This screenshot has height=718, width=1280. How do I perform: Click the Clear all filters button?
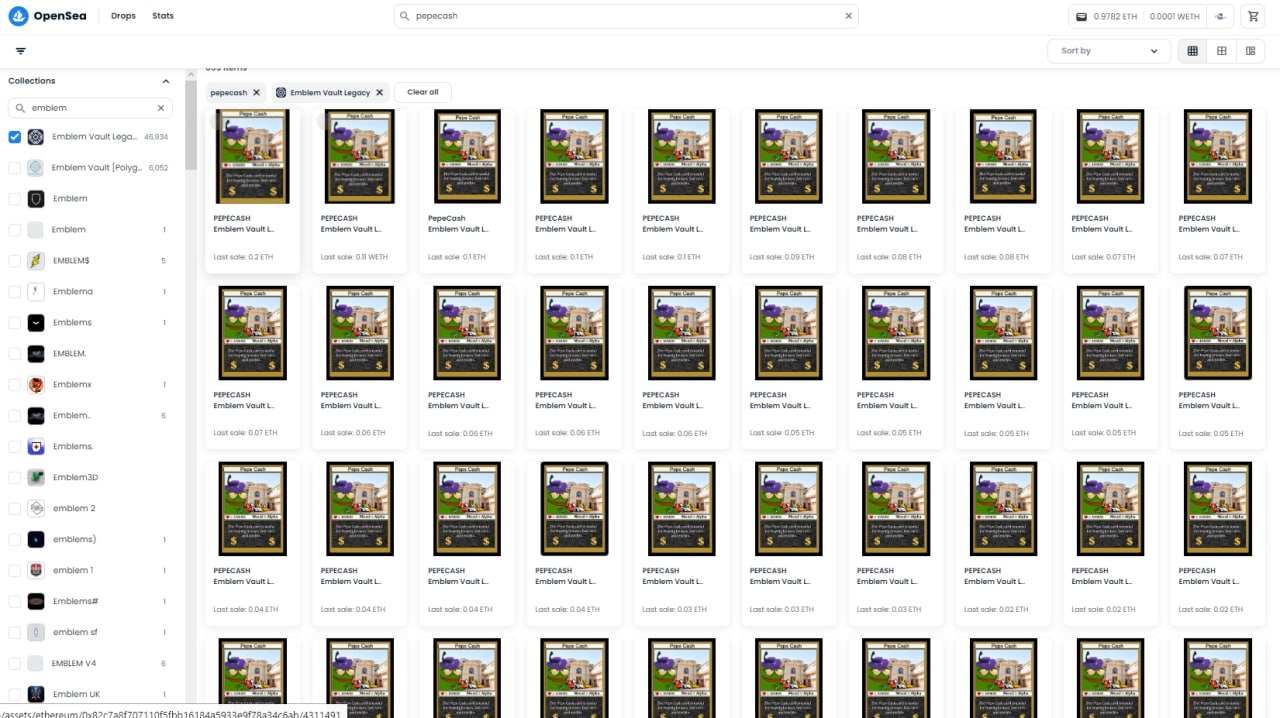point(423,92)
